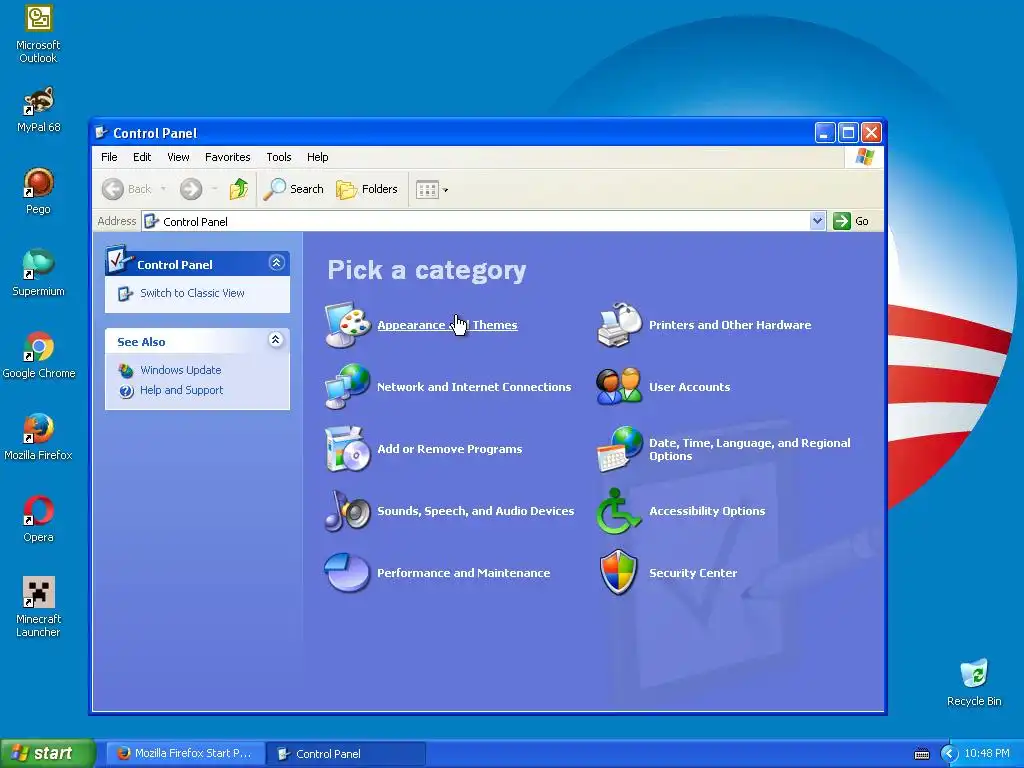This screenshot has width=1024, height=768.
Task: Click Security Center category text link
Action: coord(693,573)
